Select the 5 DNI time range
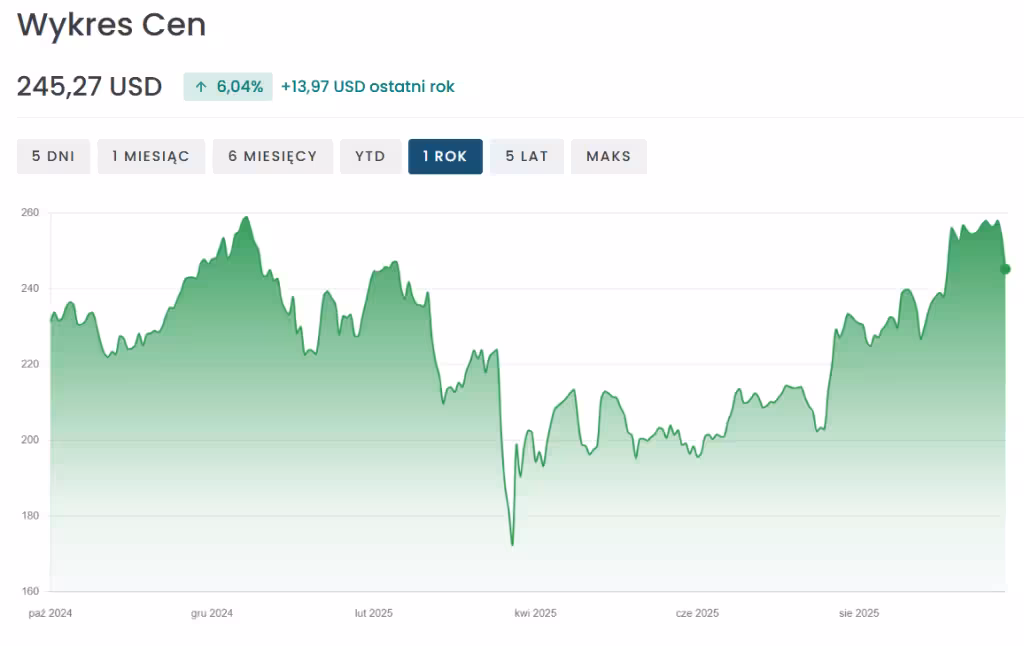This screenshot has width=1024, height=646. 53,156
